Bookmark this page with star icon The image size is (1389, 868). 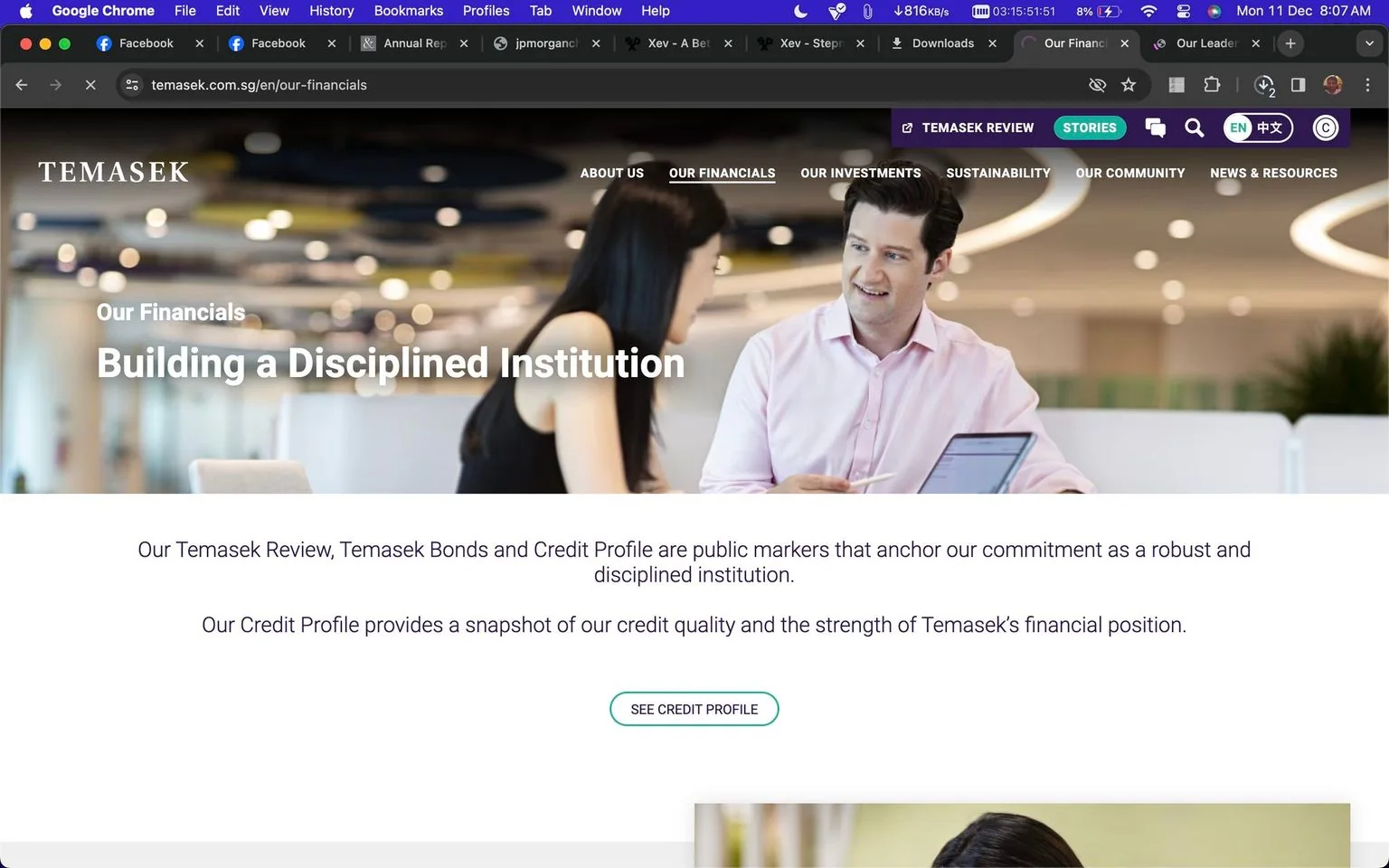tap(1129, 85)
